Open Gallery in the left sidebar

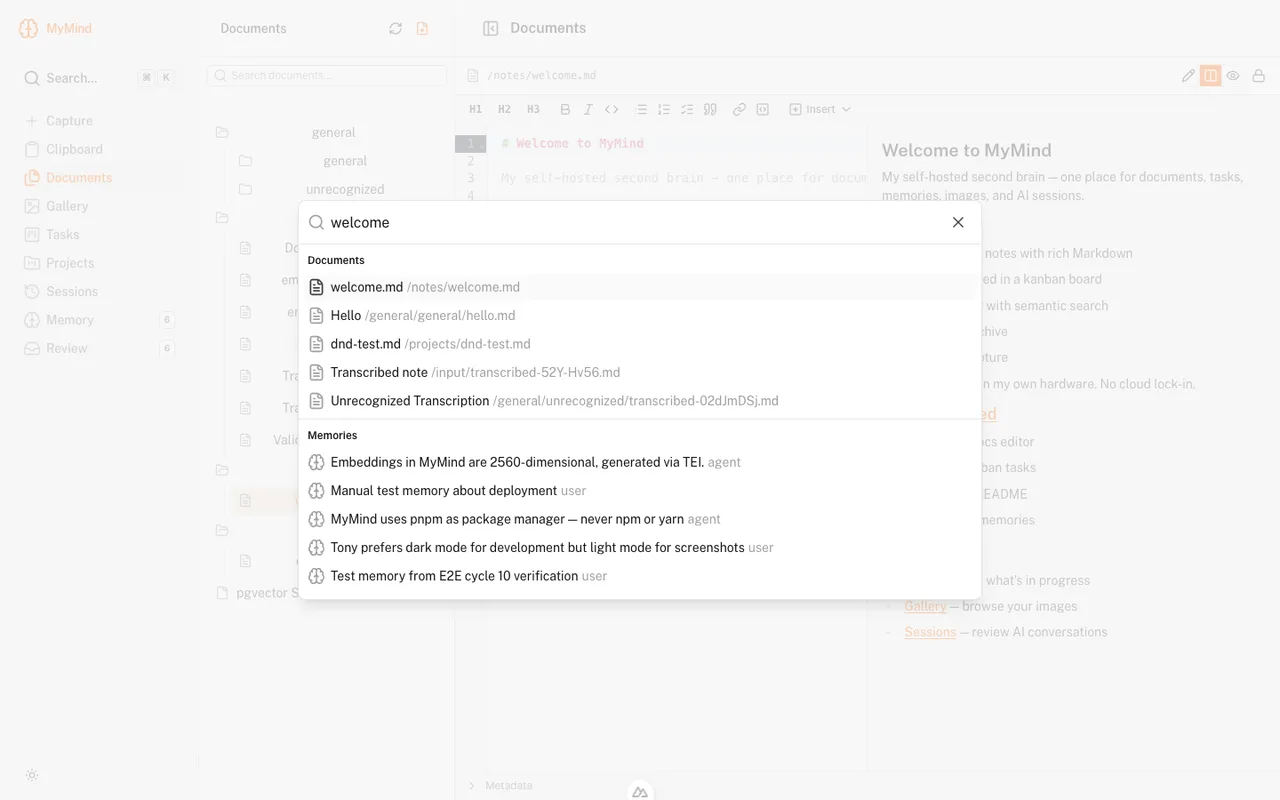pyautogui.click(x=56, y=206)
